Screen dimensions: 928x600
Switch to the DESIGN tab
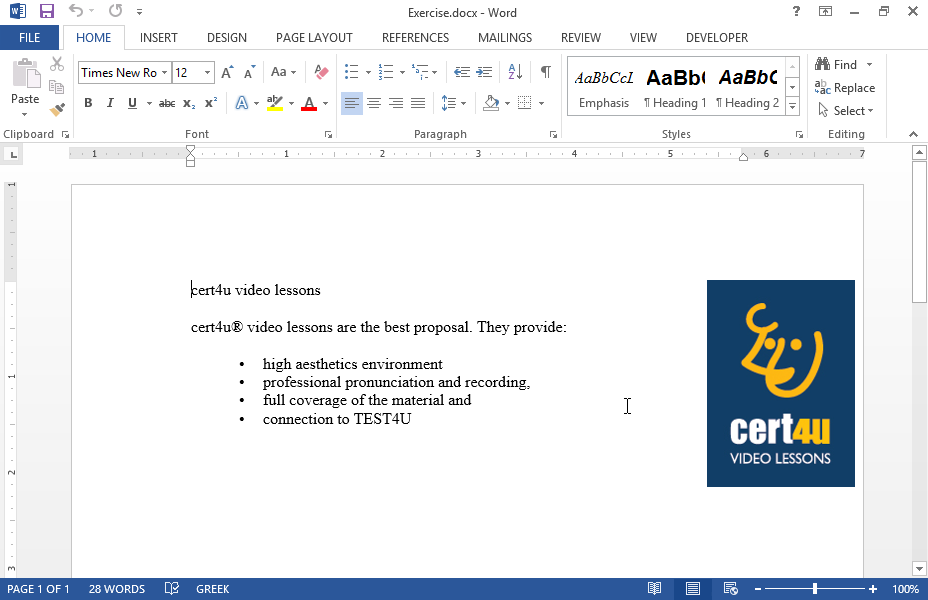pyautogui.click(x=227, y=38)
